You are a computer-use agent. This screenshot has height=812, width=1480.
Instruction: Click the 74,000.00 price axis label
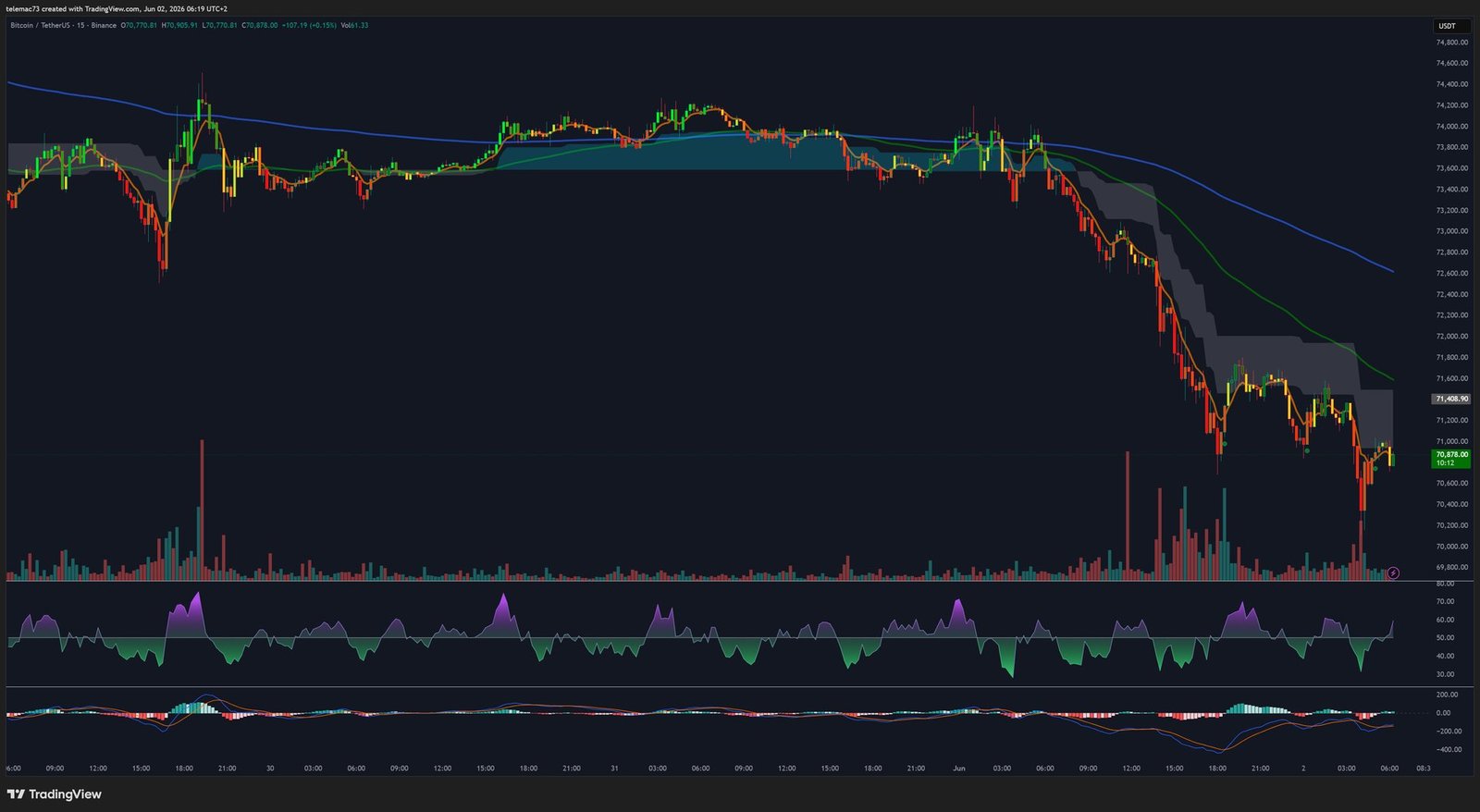(1451, 127)
